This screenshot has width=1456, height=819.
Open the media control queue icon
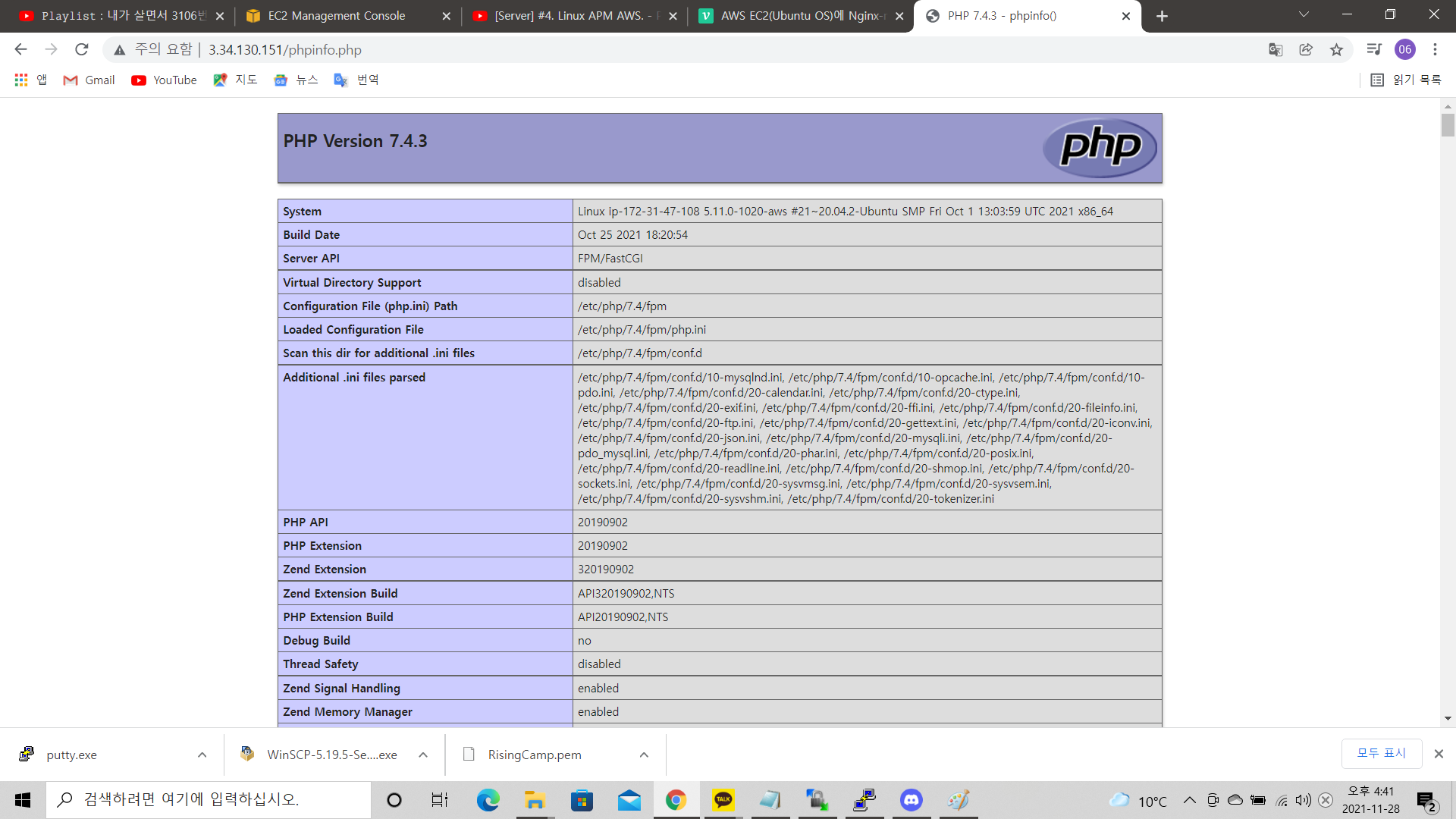click(1373, 49)
